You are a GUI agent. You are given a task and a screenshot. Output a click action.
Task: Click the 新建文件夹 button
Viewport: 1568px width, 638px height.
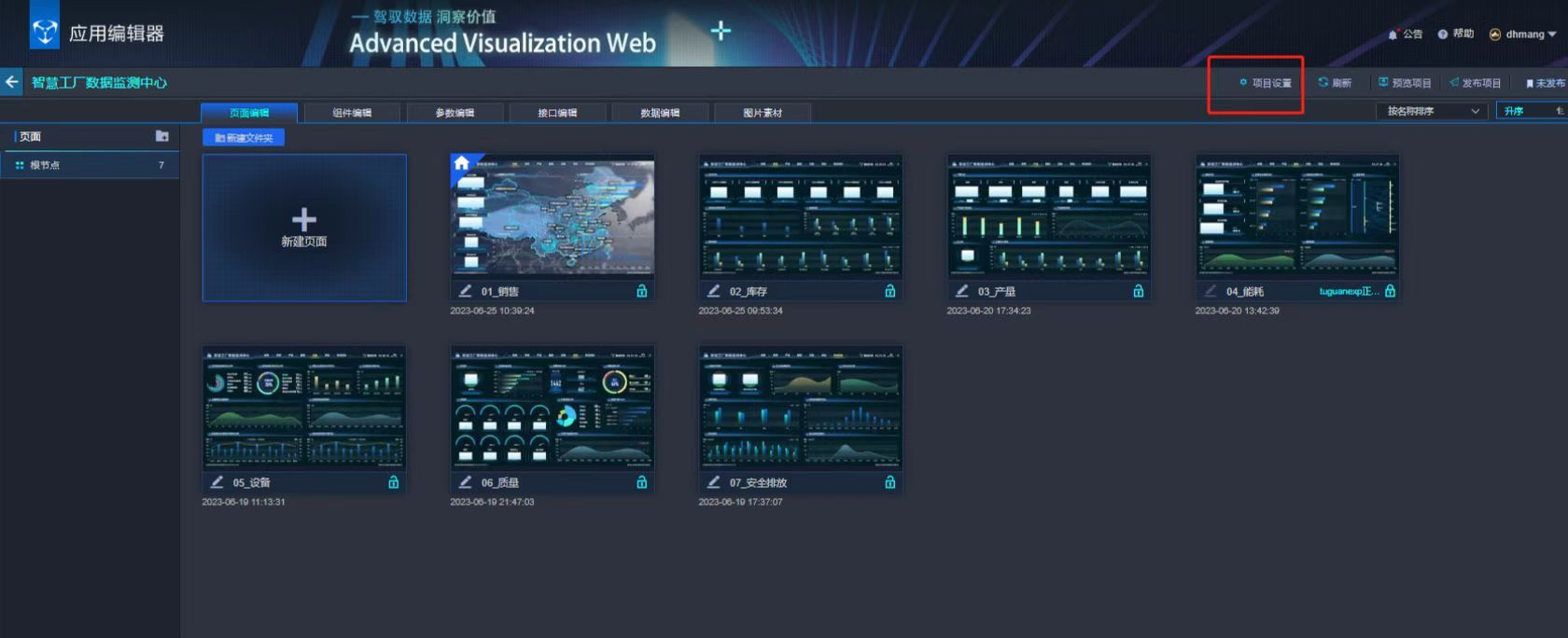[244, 138]
